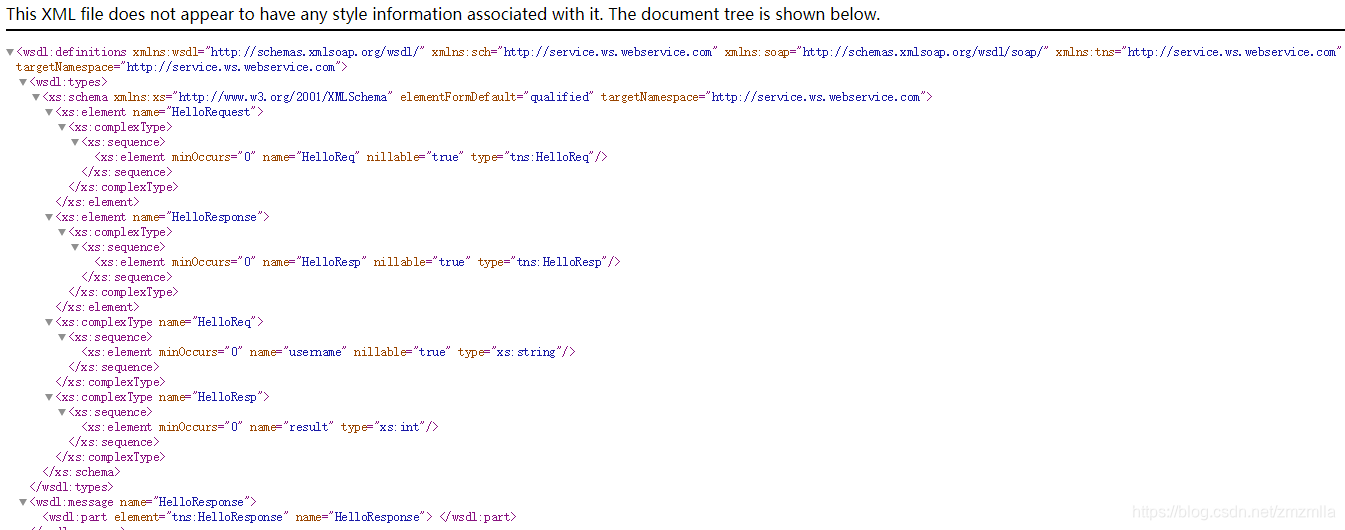Collapse xs:sequence containing the HelloReq element
This screenshot has width=1345, height=530.
point(75,142)
